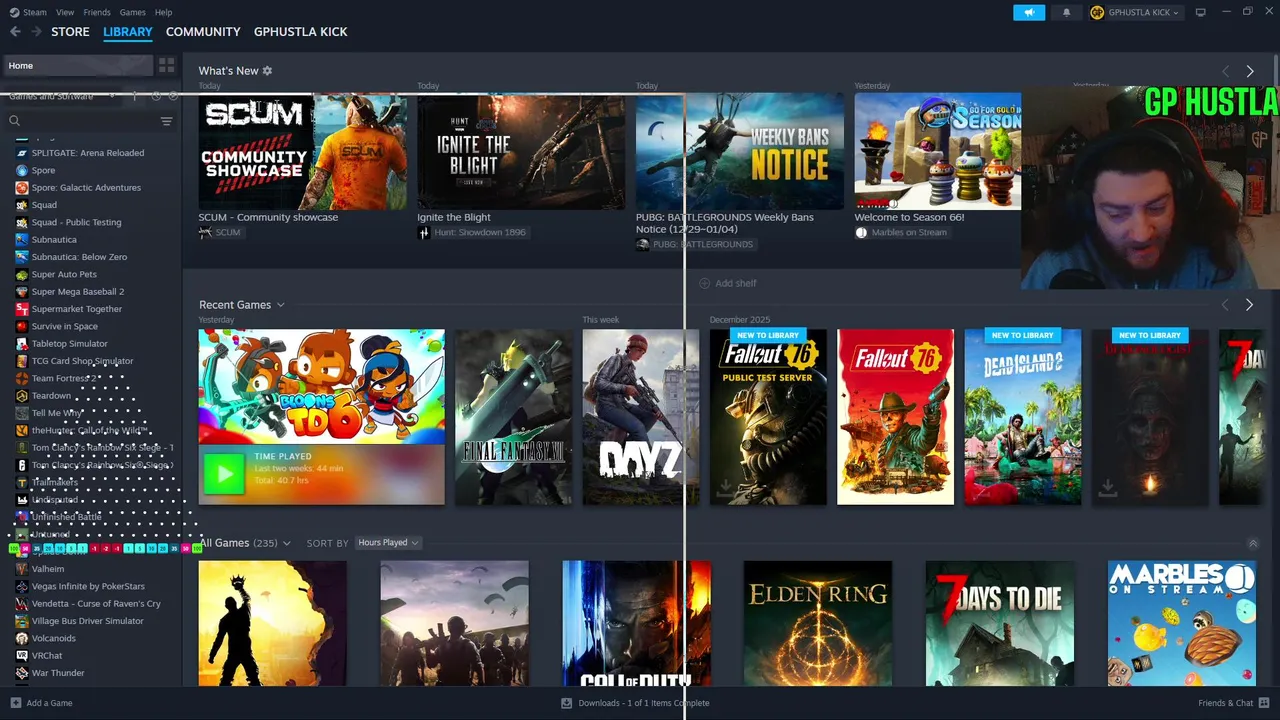Open the DayZ game cover
1280x720 pixels.
[x=641, y=417]
